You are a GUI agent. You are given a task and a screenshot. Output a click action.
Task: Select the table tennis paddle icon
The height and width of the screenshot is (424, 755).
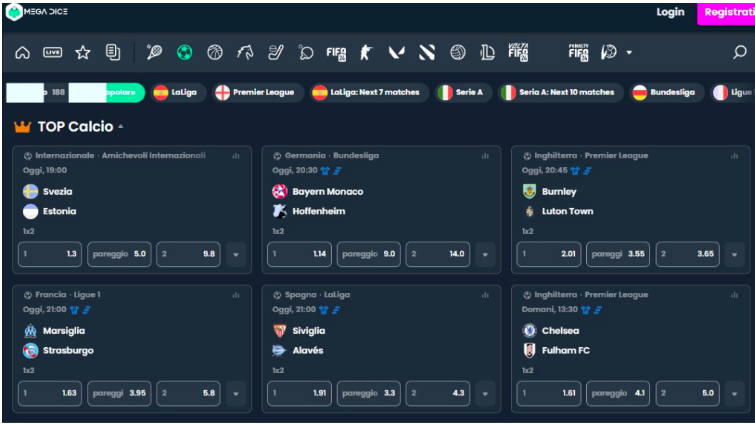(x=306, y=52)
